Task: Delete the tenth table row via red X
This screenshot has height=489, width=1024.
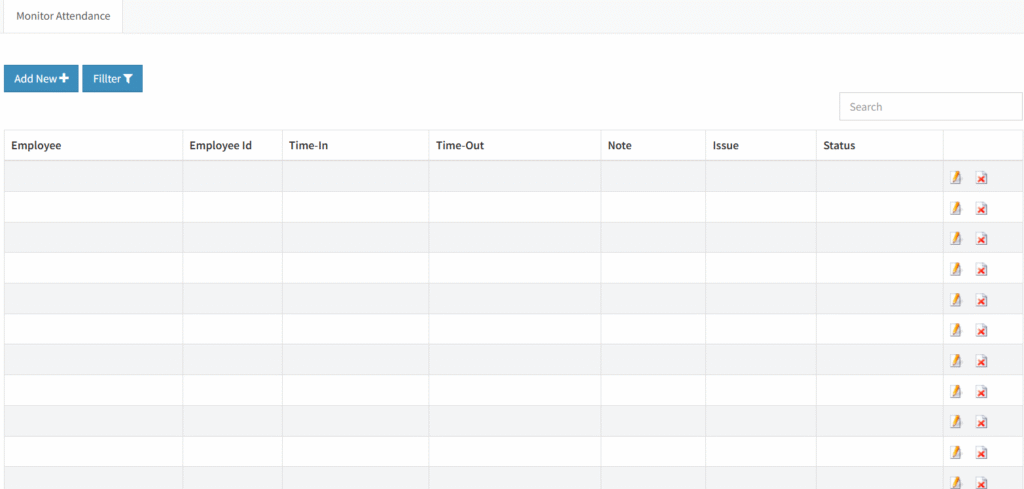Action: [x=981, y=452]
